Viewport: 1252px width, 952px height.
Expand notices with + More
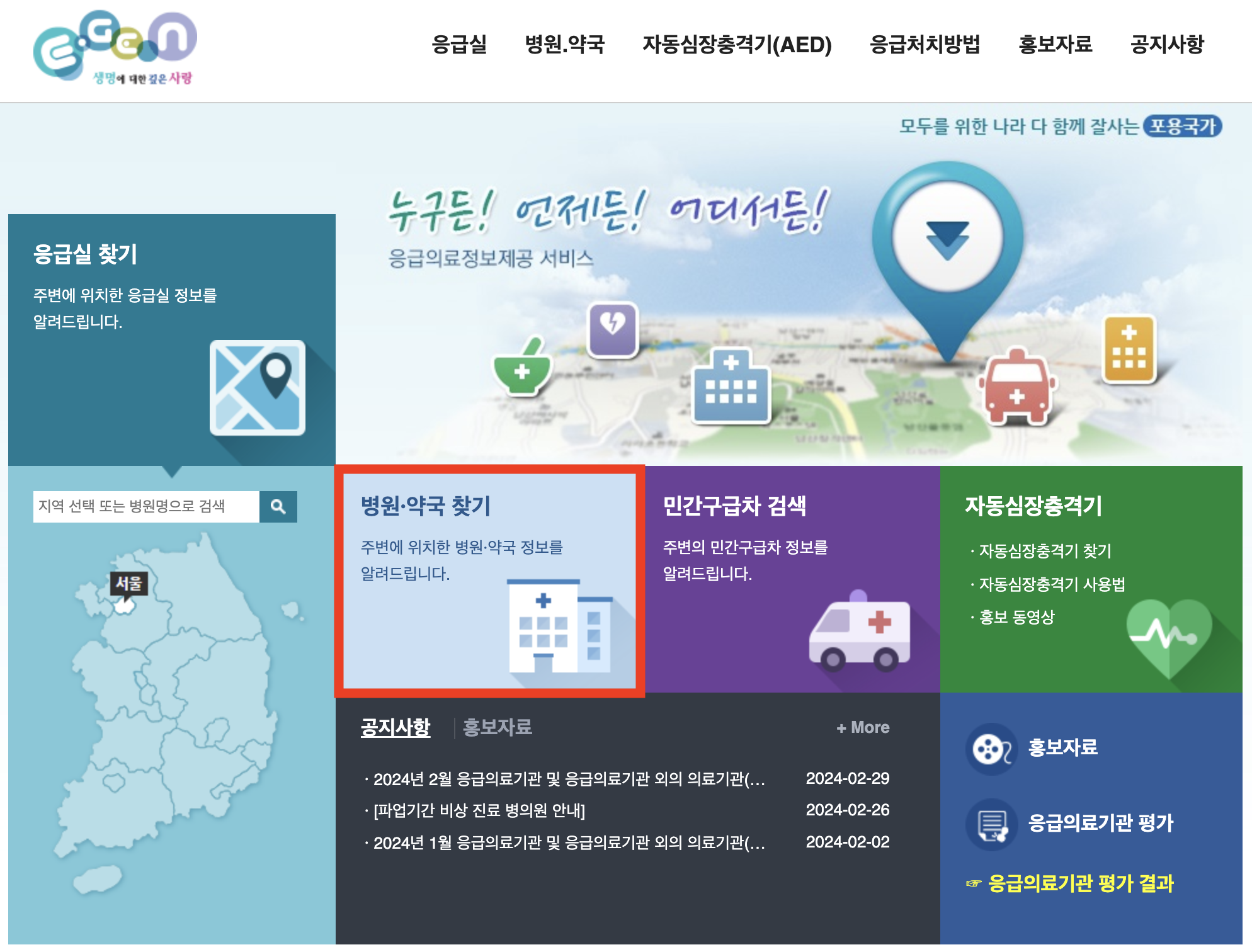tap(863, 728)
